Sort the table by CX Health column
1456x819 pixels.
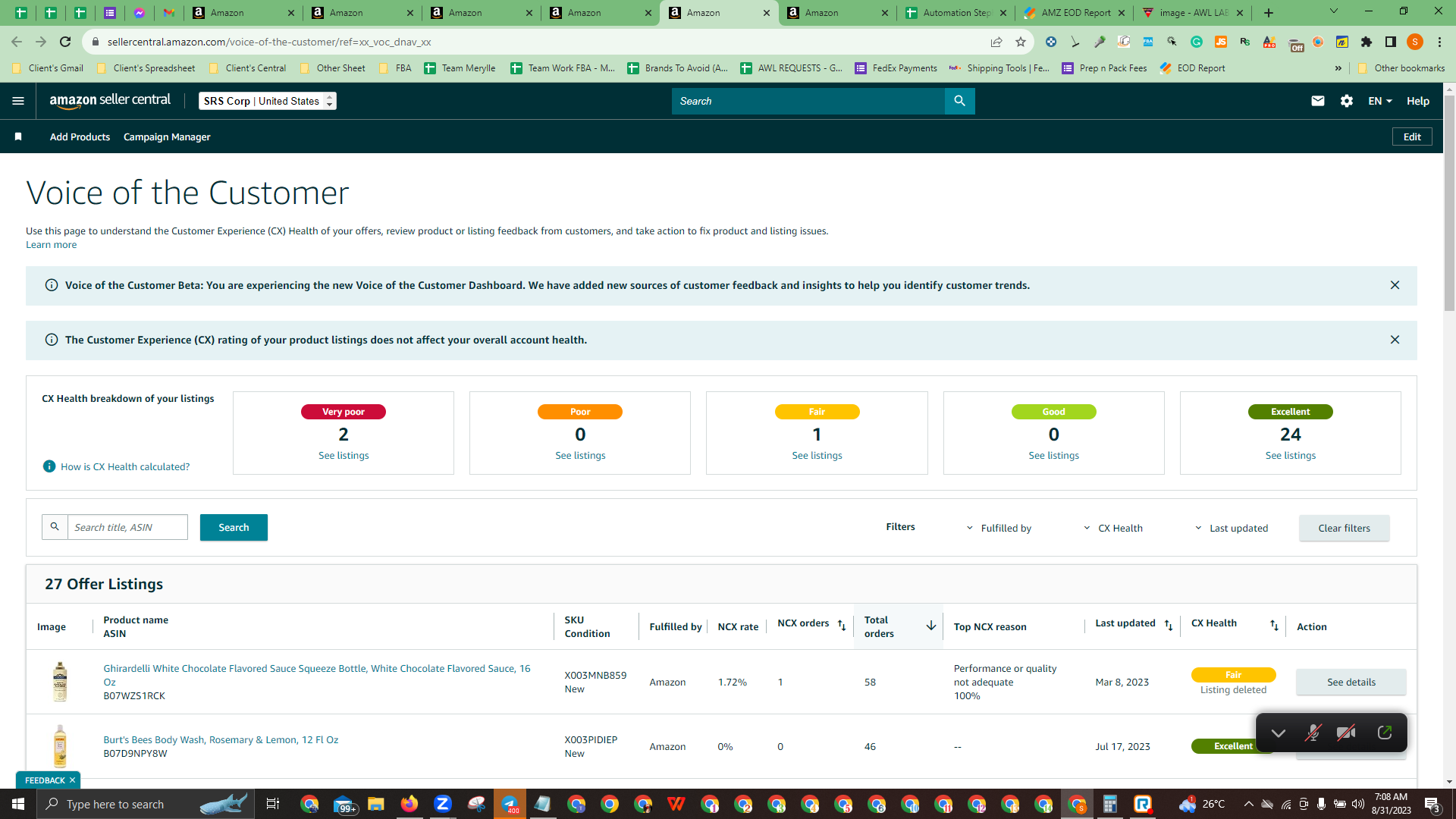coord(1274,625)
